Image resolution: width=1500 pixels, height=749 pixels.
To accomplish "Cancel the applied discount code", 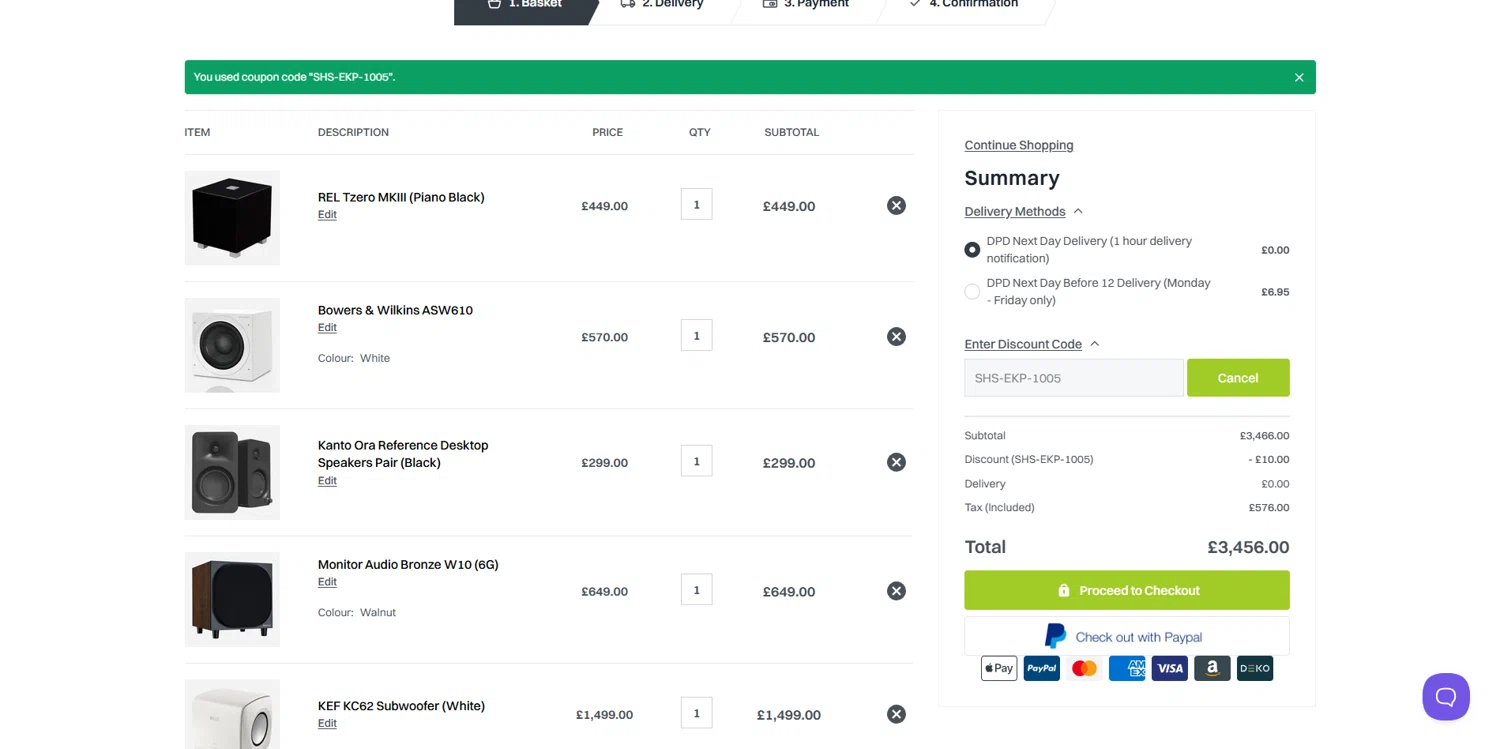I will point(1238,378).
